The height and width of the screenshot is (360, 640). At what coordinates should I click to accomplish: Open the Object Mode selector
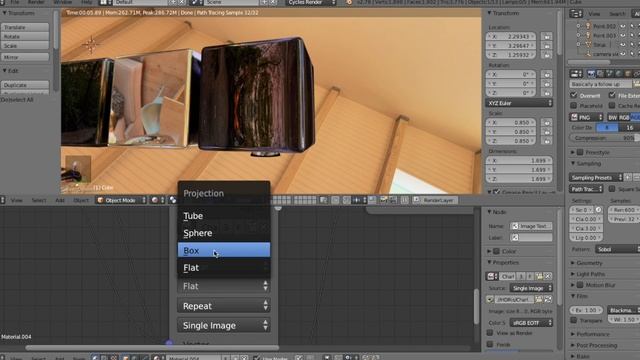click(121, 200)
